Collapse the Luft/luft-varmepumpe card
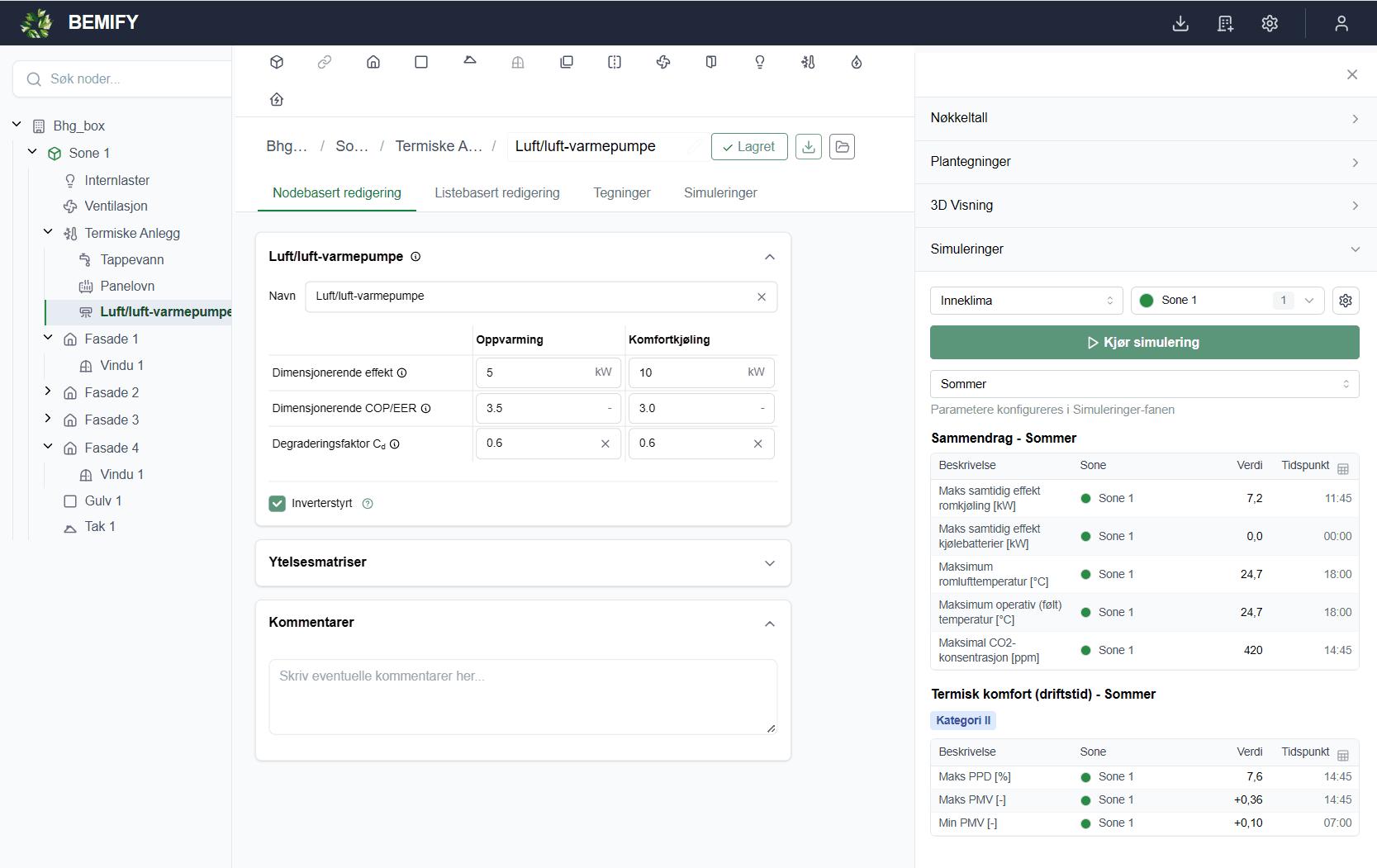 769,257
